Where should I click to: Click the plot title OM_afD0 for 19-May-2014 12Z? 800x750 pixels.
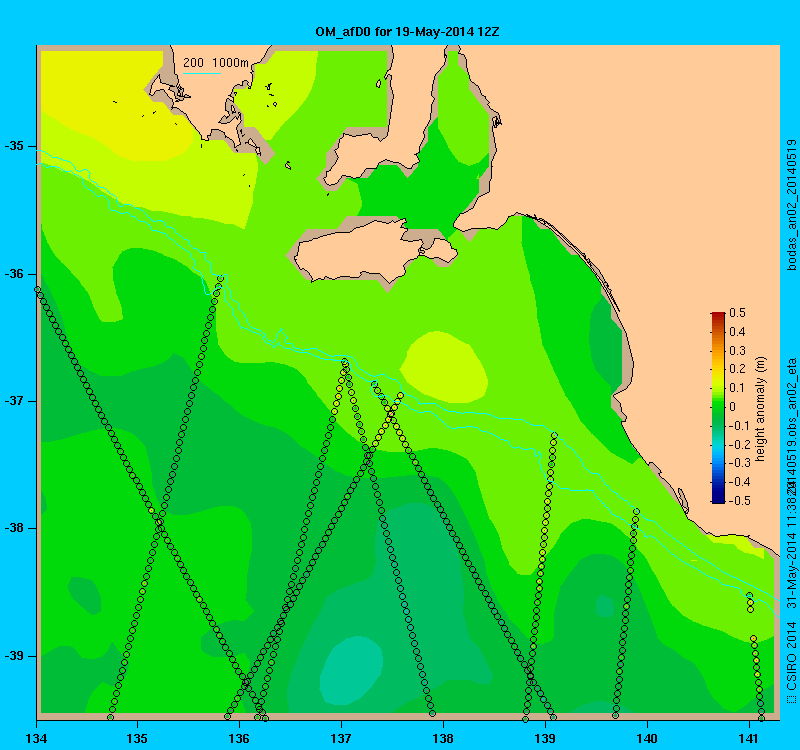click(407, 32)
